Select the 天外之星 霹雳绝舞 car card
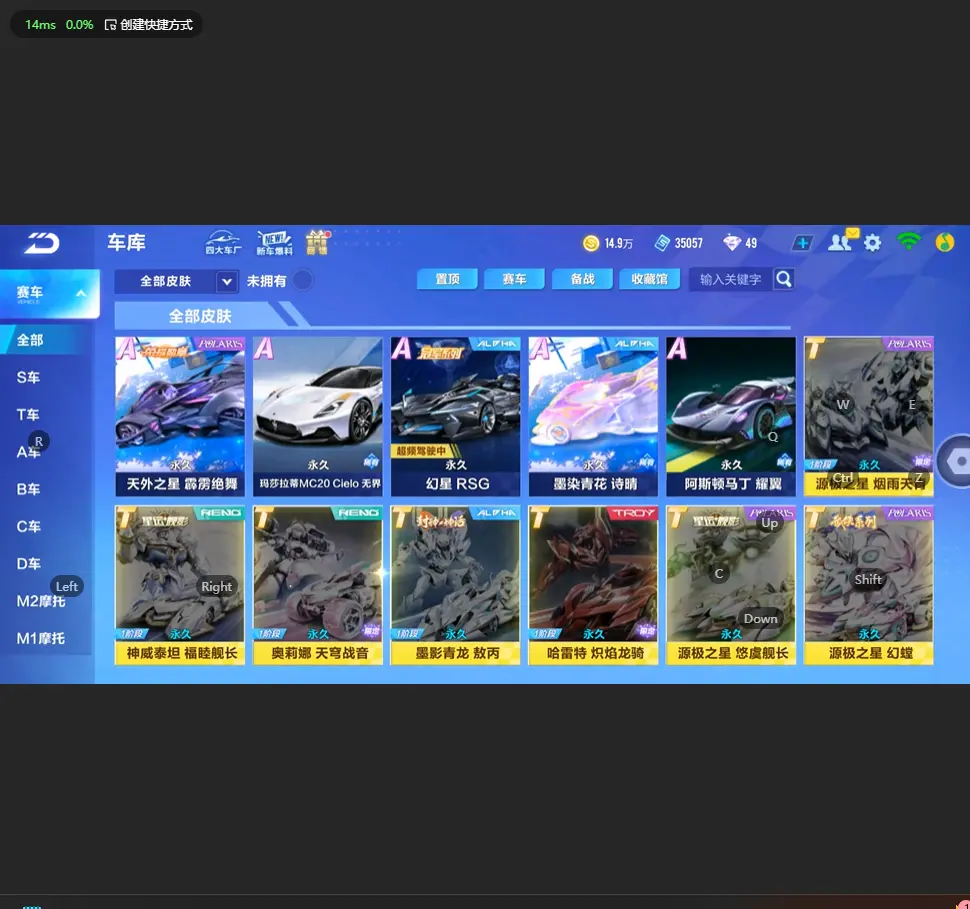 point(180,416)
